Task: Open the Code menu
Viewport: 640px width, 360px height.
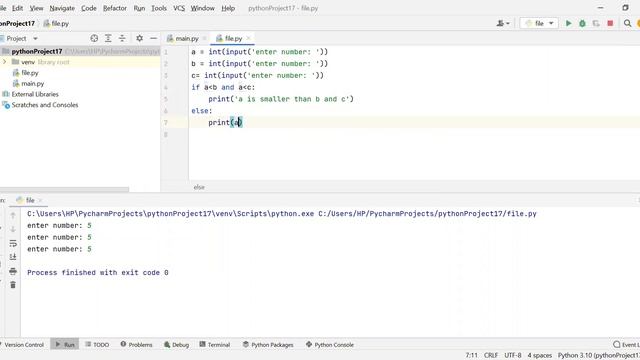Action: (89, 8)
